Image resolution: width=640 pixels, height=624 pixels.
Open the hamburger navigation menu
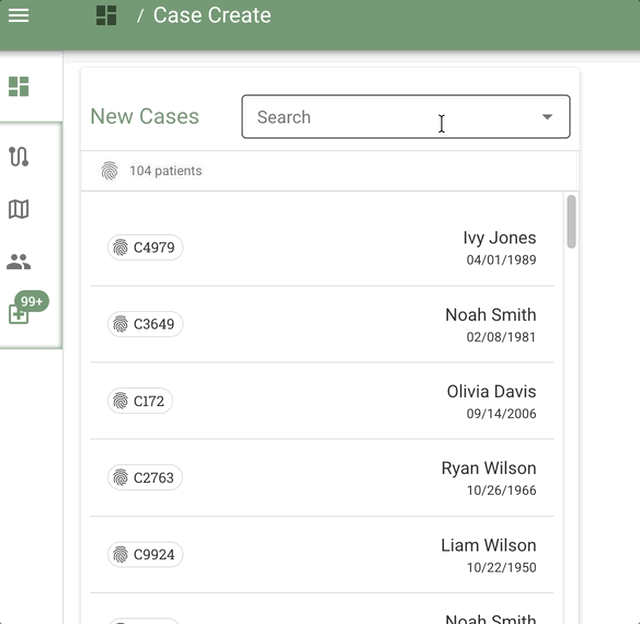[x=18, y=15]
